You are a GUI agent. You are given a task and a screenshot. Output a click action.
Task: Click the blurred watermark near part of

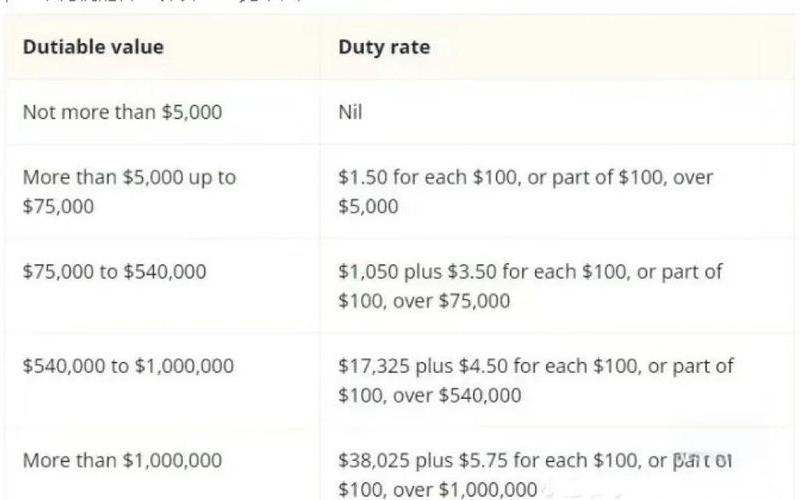point(703,458)
